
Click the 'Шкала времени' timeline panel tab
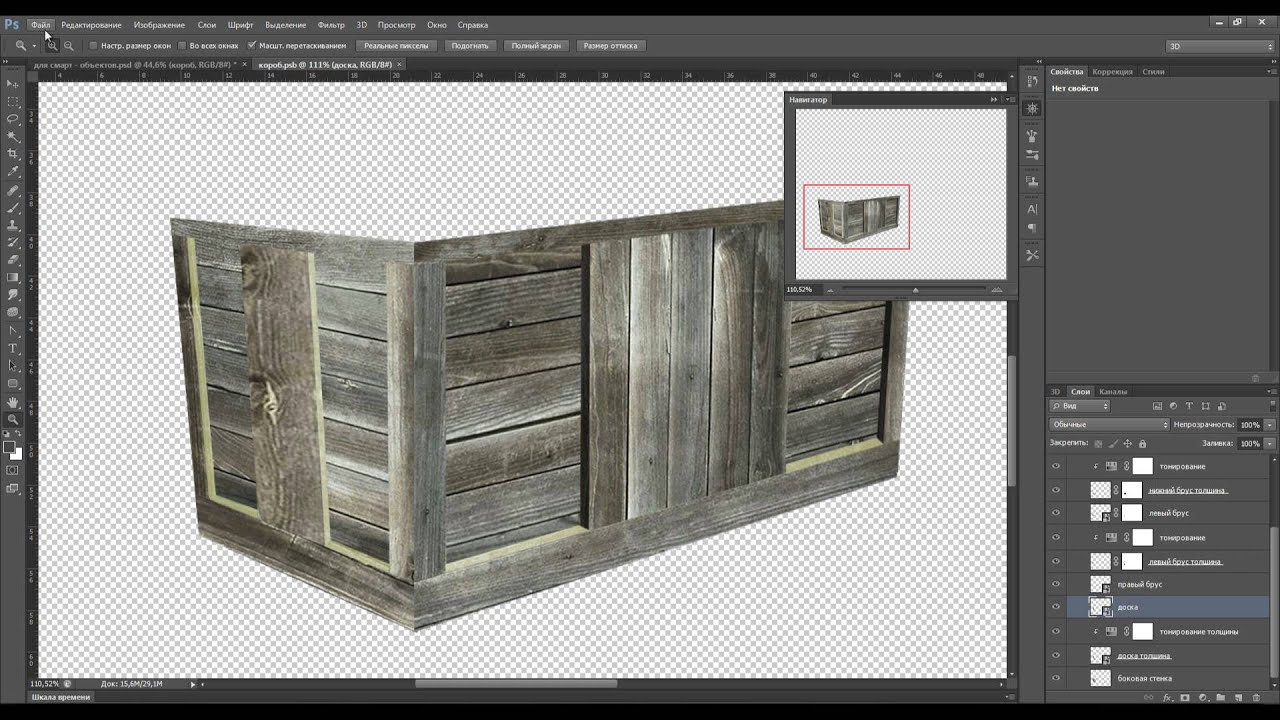(x=61, y=697)
